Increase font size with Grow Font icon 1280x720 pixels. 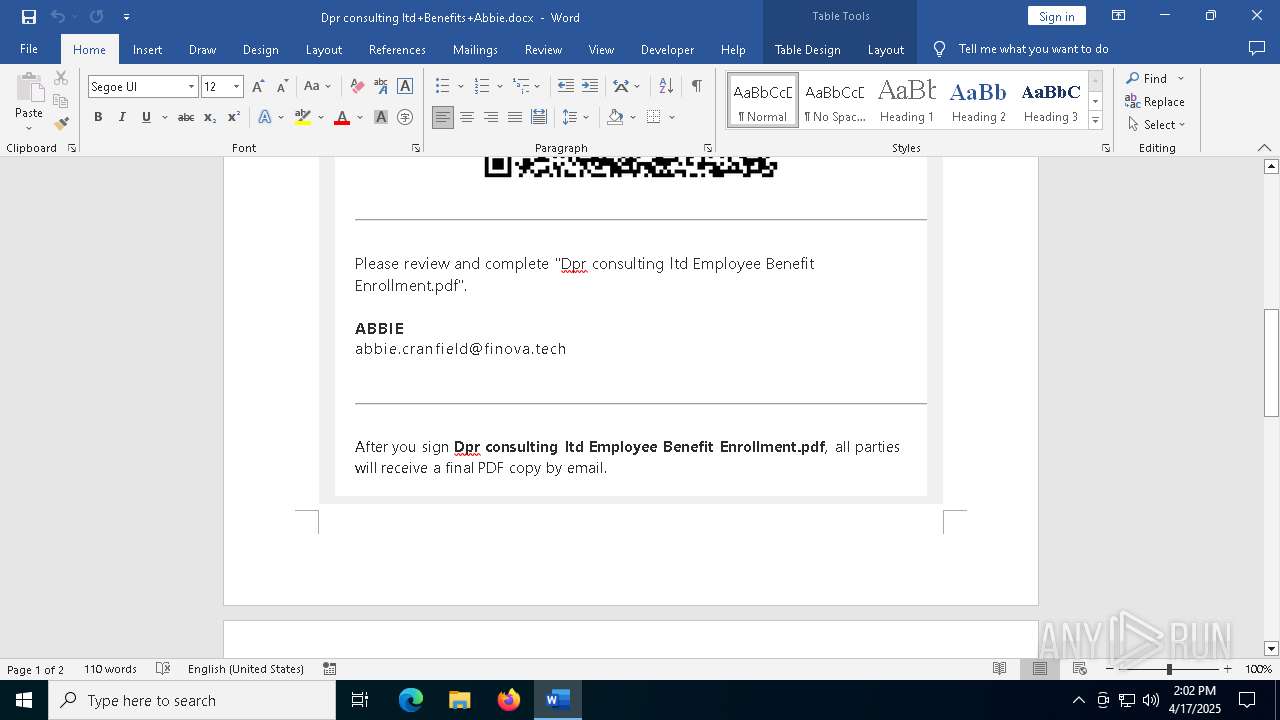[x=258, y=87]
